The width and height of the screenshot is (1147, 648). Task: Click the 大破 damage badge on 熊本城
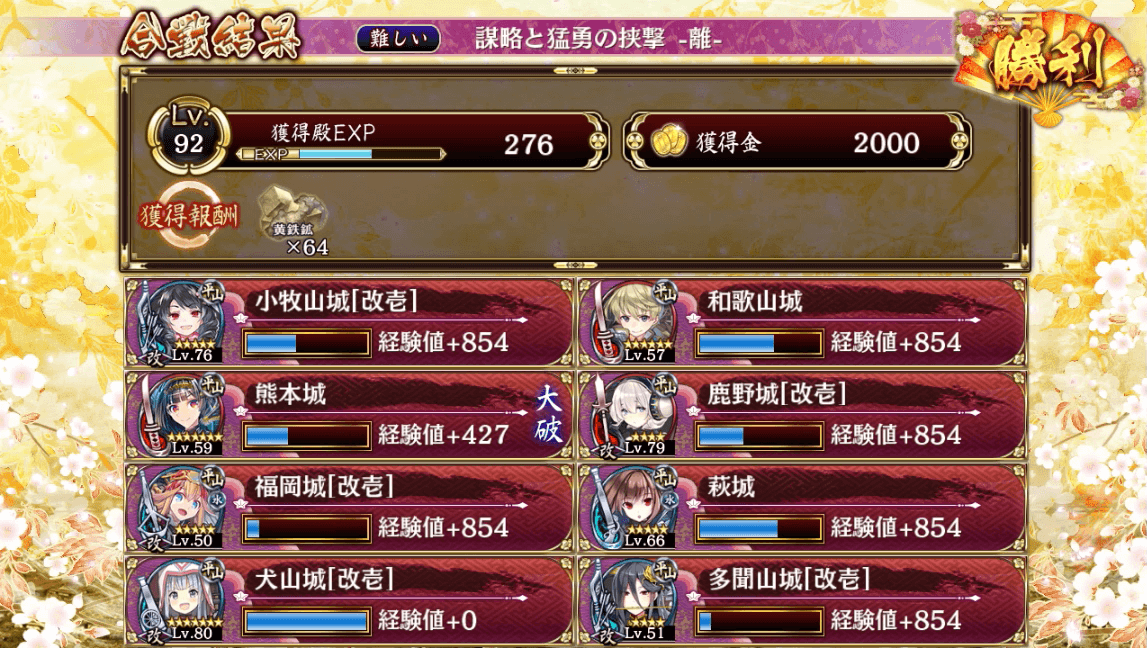tap(548, 415)
